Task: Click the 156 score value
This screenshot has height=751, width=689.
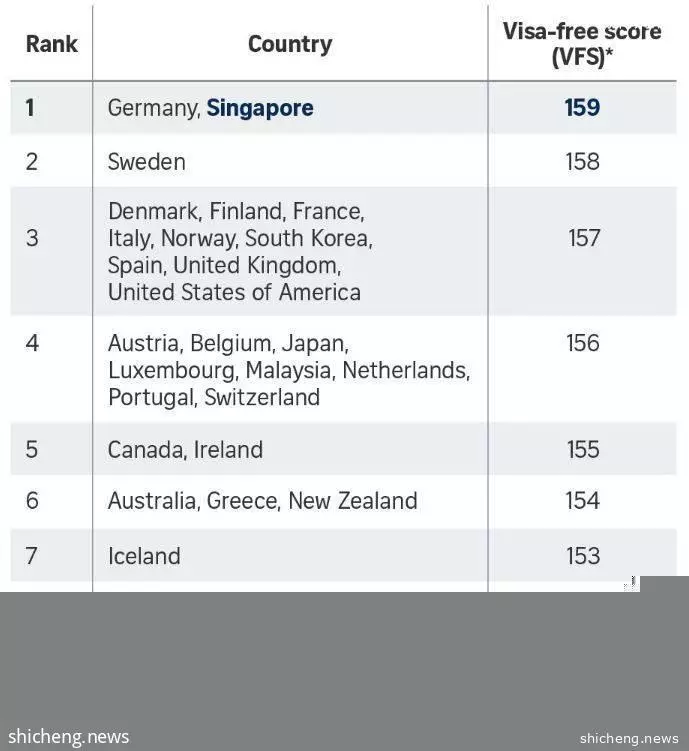Action: coord(582,343)
